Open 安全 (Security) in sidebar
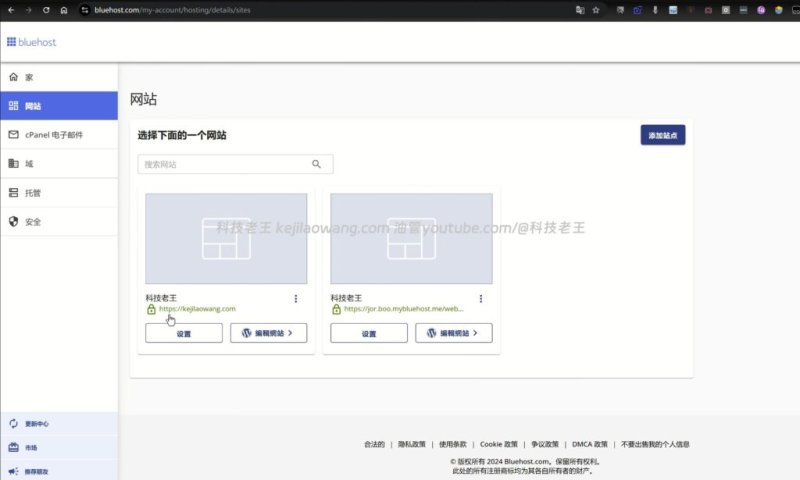This screenshot has height=480, width=800. [x=59, y=221]
